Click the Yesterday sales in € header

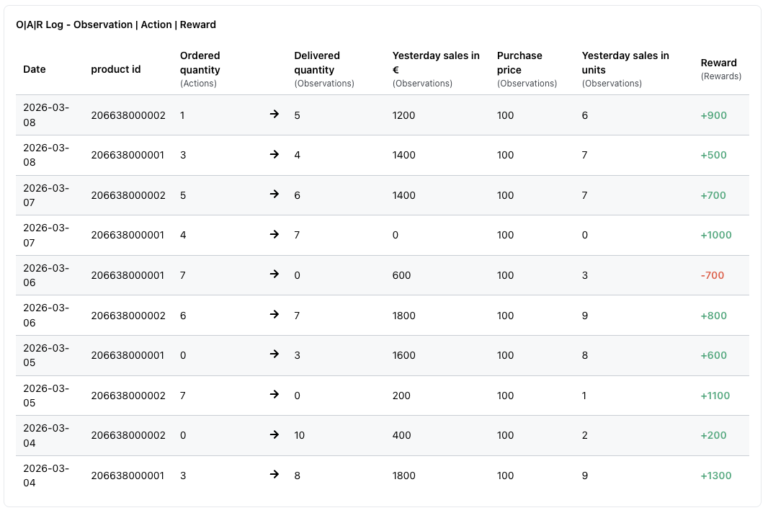point(435,63)
